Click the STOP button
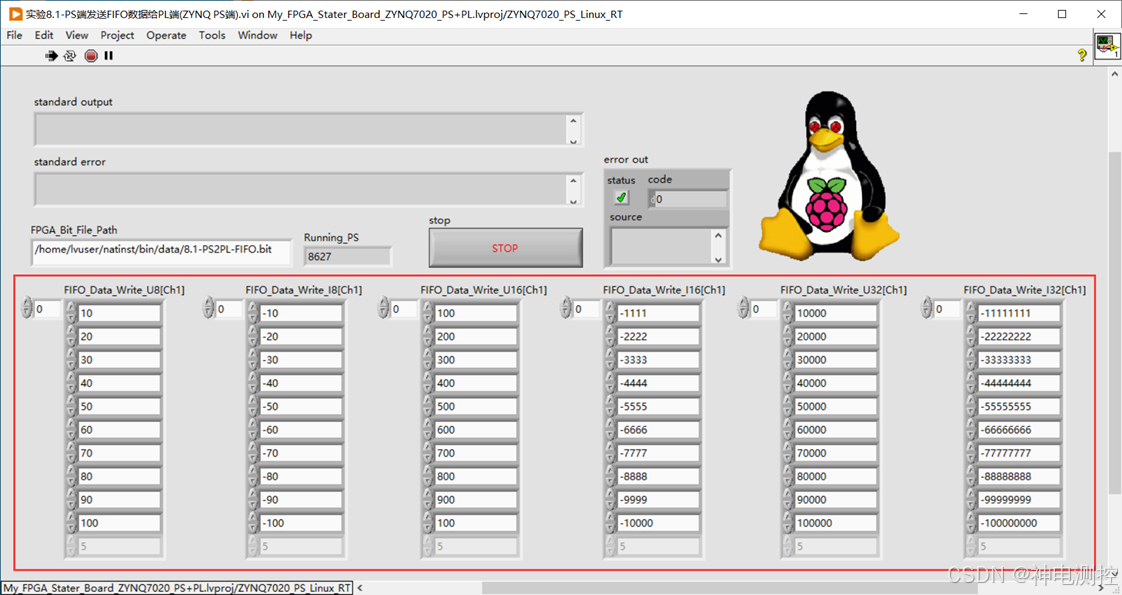This screenshot has height=595, width=1122. pos(505,248)
